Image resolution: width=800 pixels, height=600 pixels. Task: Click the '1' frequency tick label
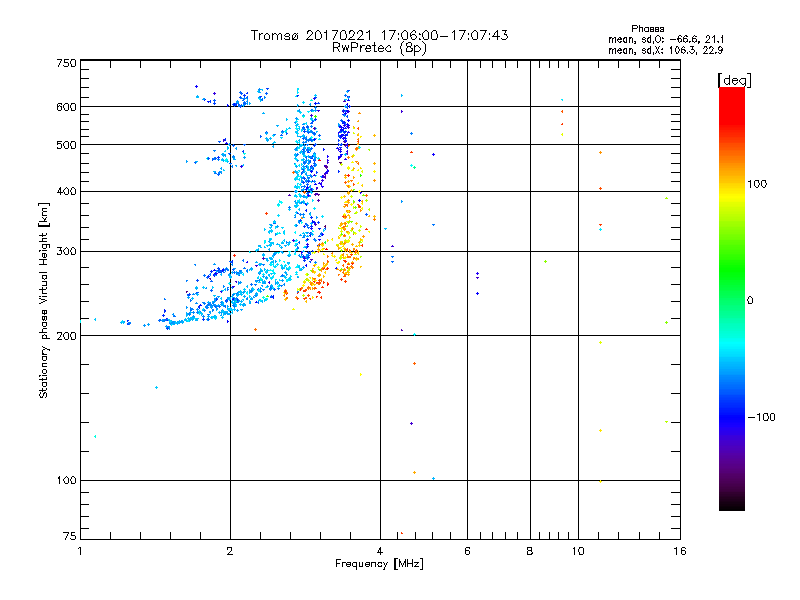coord(80,551)
